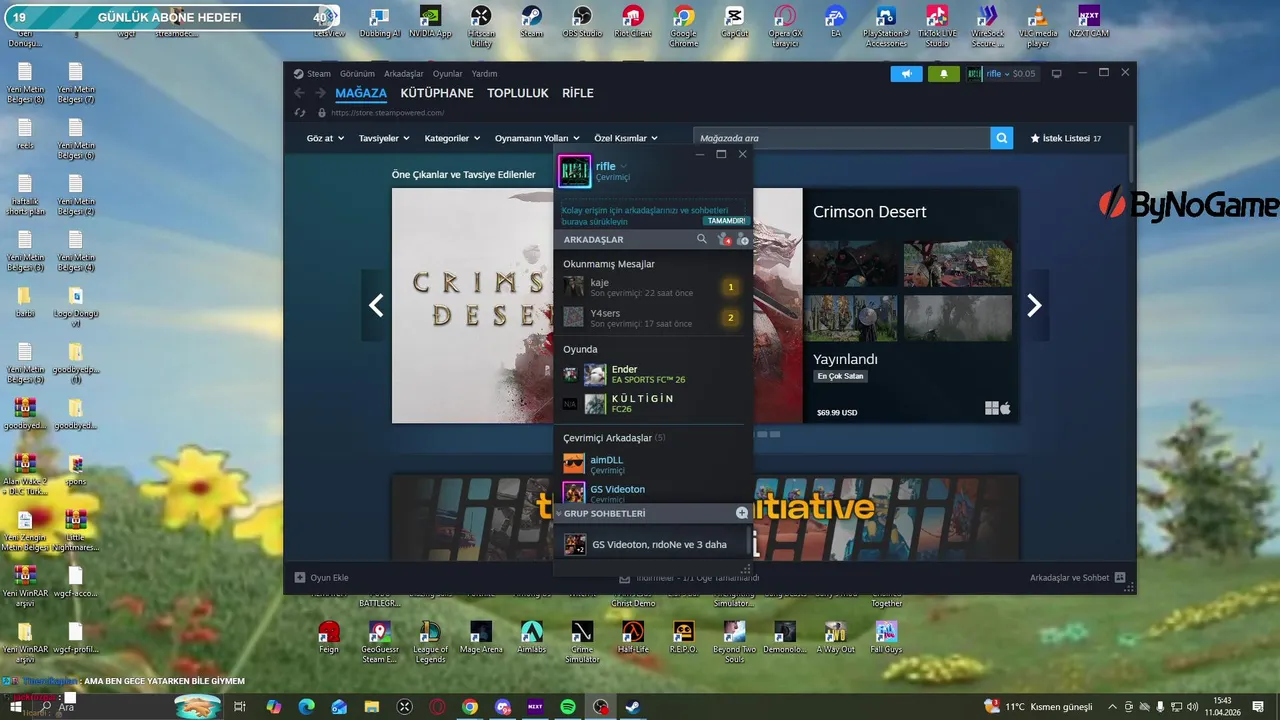The width and height of the screenshot is (1280, 720).
Task: Click the TAMAMDIR! button in friends list
Action: point(726,221)
